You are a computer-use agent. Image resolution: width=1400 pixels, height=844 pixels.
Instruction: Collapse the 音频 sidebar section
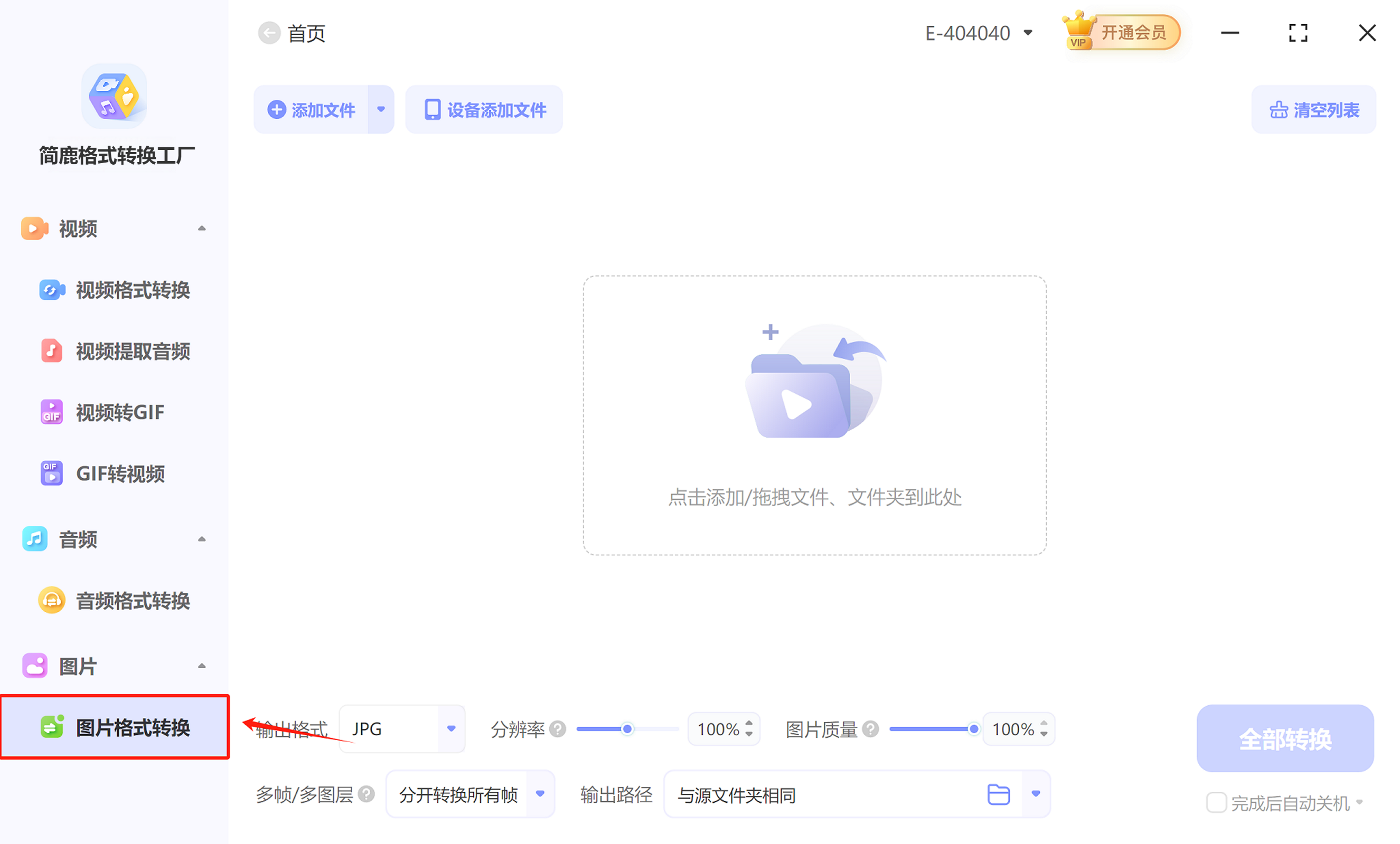(202, 539)
